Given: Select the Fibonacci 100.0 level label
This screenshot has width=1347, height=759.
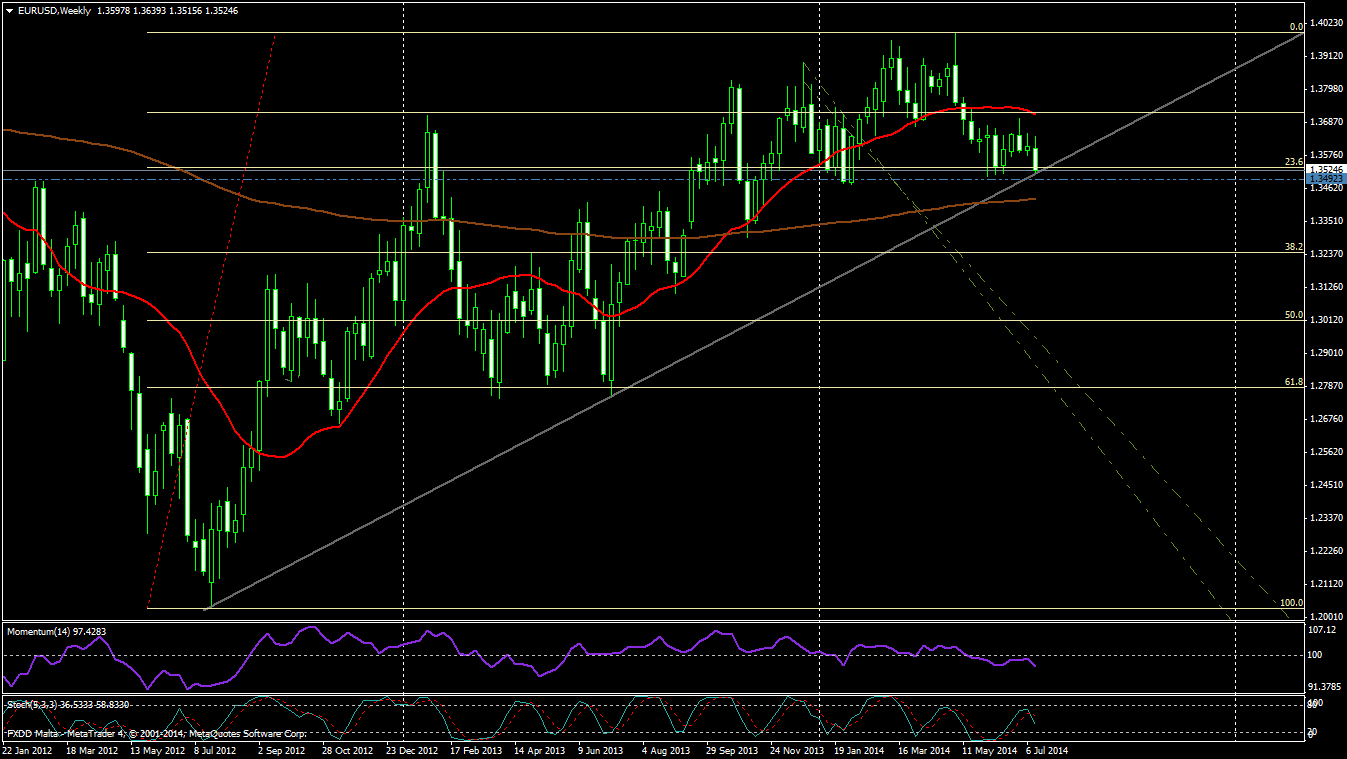Looking at the screenshot, I should (1290, 603).
